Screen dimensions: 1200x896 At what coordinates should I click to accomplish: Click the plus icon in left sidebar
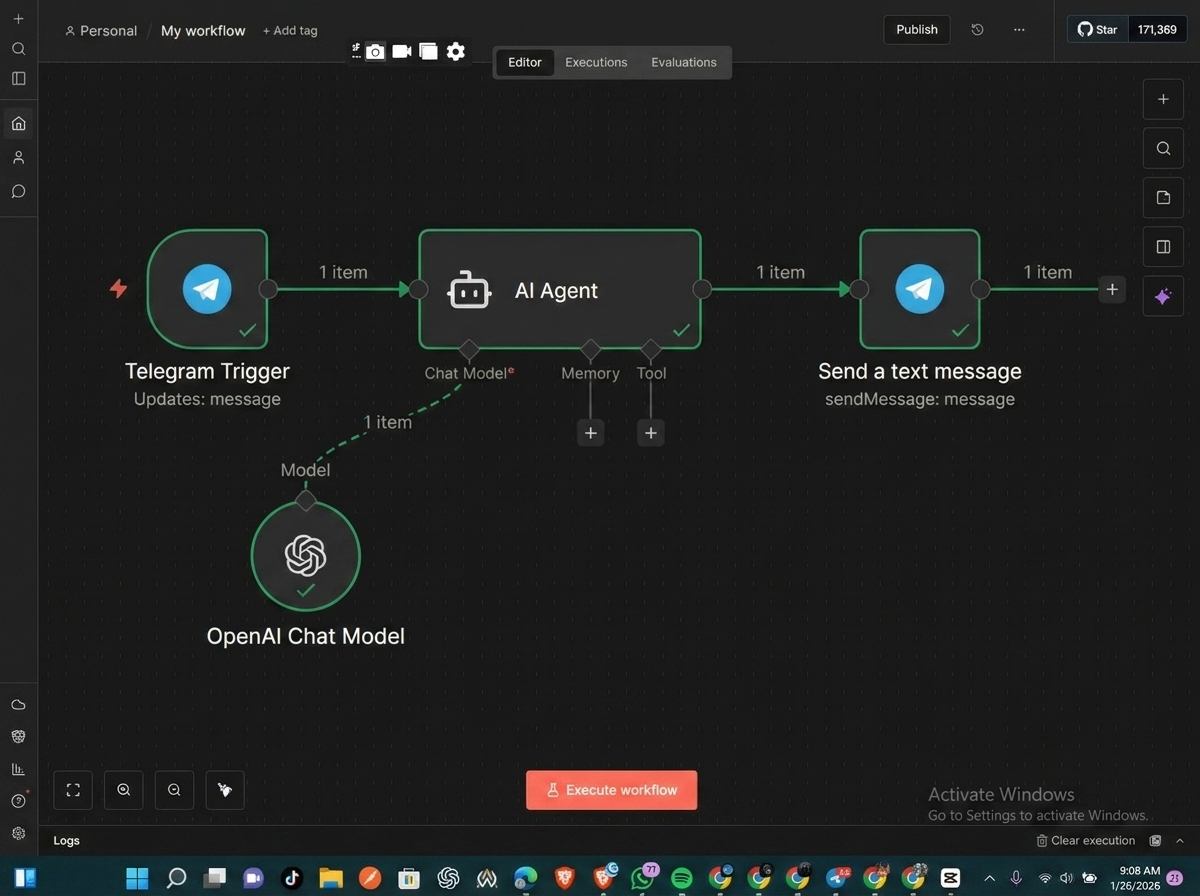[x=18, y=19]
